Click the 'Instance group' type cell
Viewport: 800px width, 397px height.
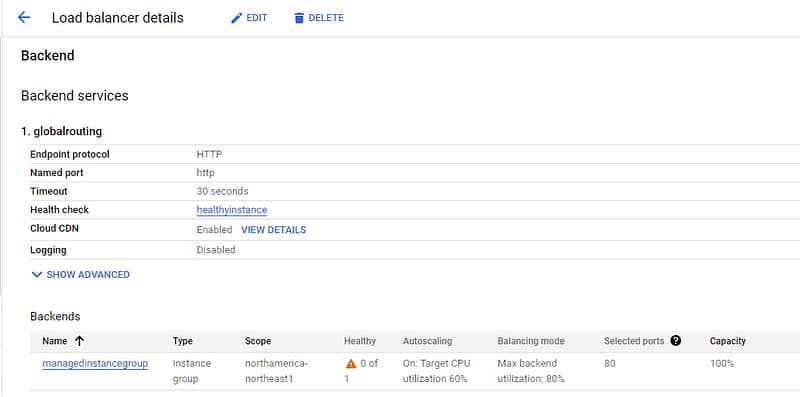192,371
